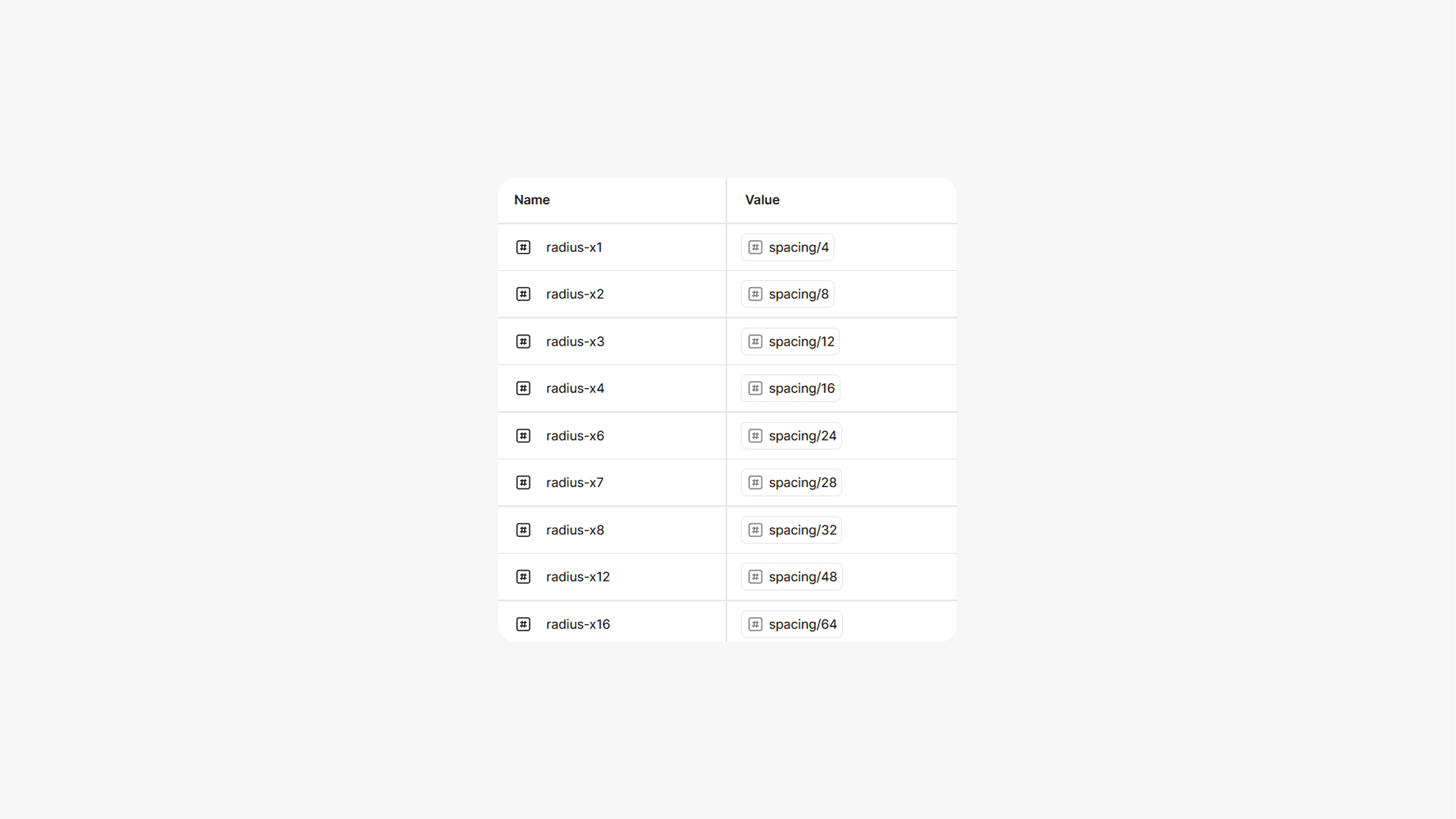Click the number icon beside radius-x8
Screen dimensions: 1456x819
tap(523, 530)
